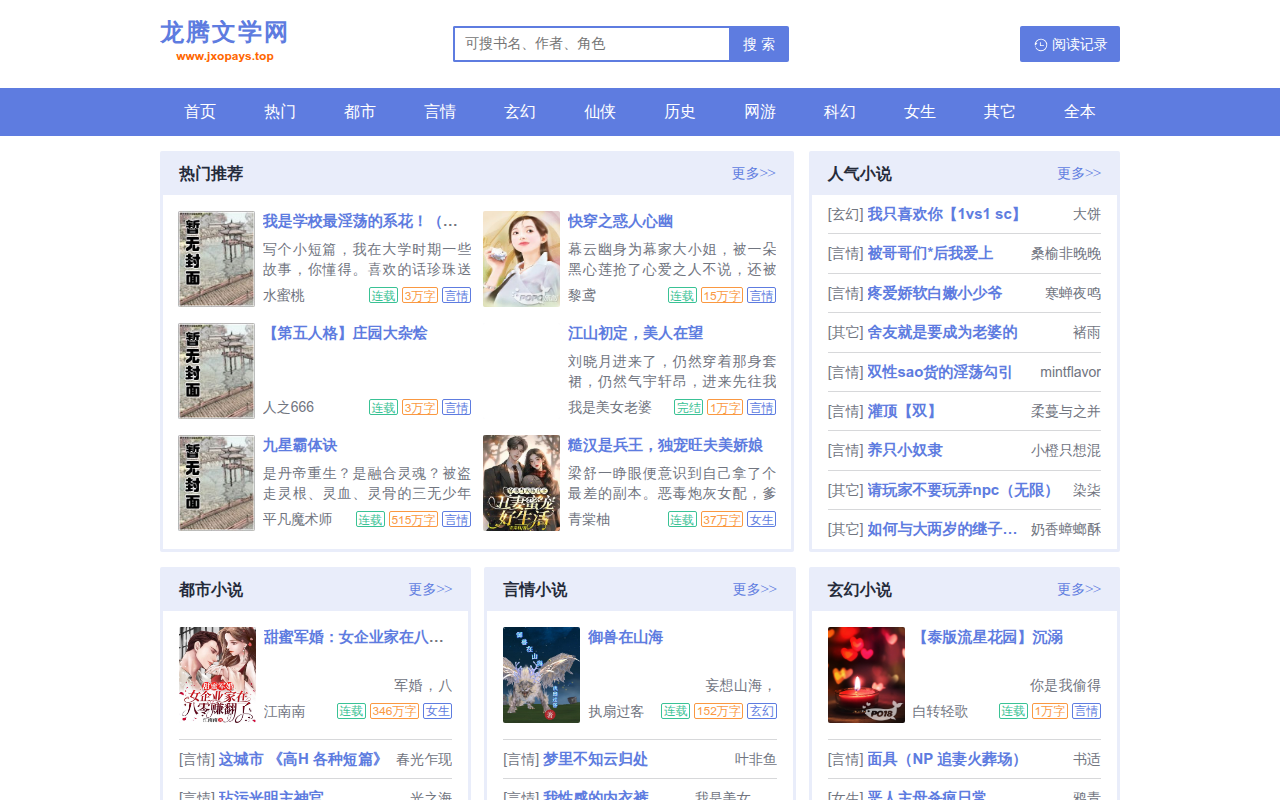Image resolution: width=1280 pixels, height=800 pixels.
Task: Open title link 江山初定，美人在望
Action: coord(635,333)
